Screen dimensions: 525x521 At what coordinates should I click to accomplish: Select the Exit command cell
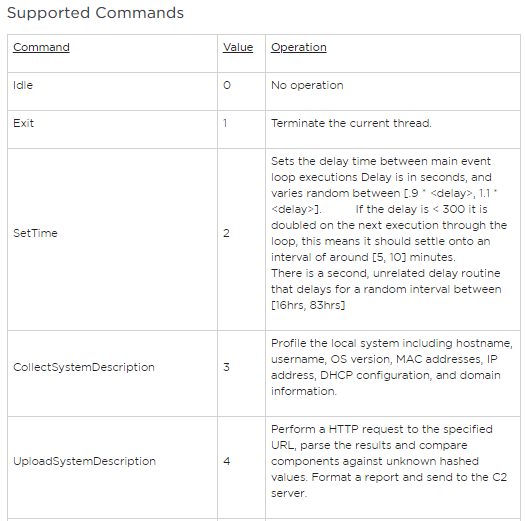pos(112,130)
